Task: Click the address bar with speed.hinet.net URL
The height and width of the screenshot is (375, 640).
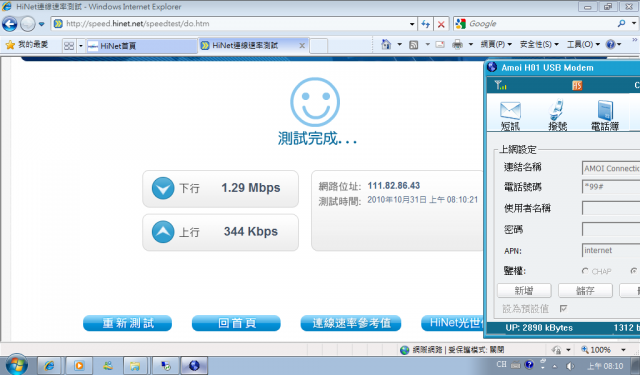Action: [x=233, y=24]
